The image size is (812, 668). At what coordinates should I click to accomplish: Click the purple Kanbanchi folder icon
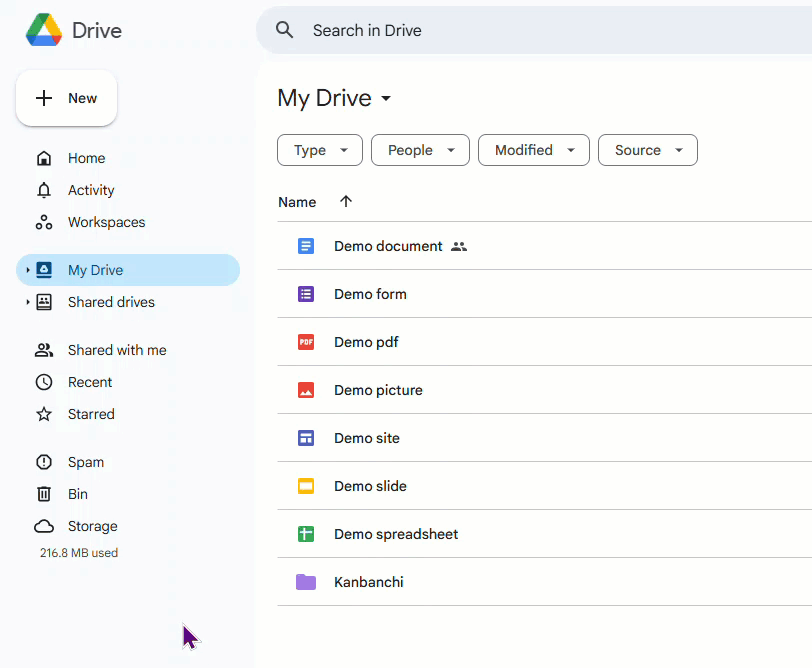(306, 582)
